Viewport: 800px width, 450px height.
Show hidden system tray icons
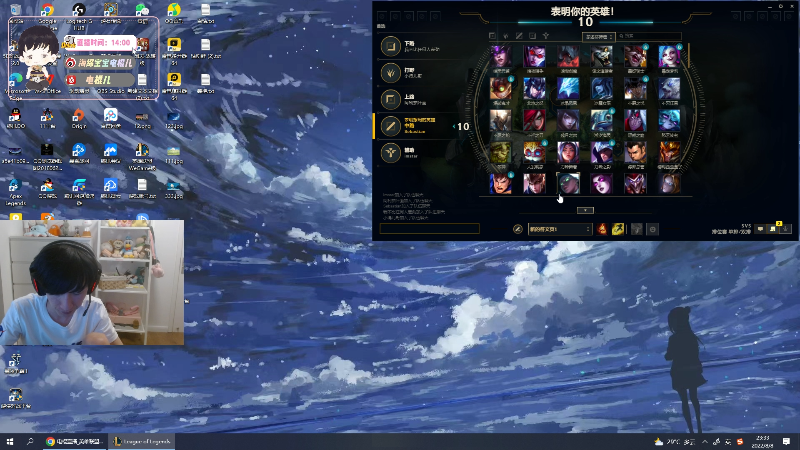coord(705,441)
